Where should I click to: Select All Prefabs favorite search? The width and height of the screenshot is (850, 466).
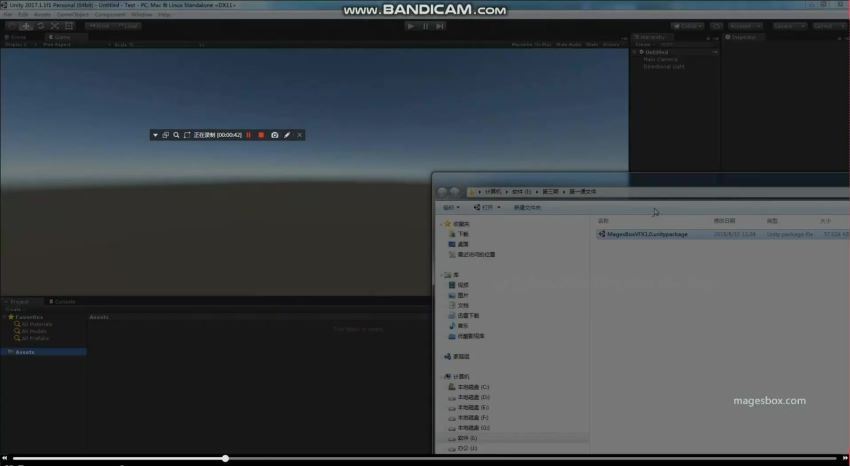(33, 338)
